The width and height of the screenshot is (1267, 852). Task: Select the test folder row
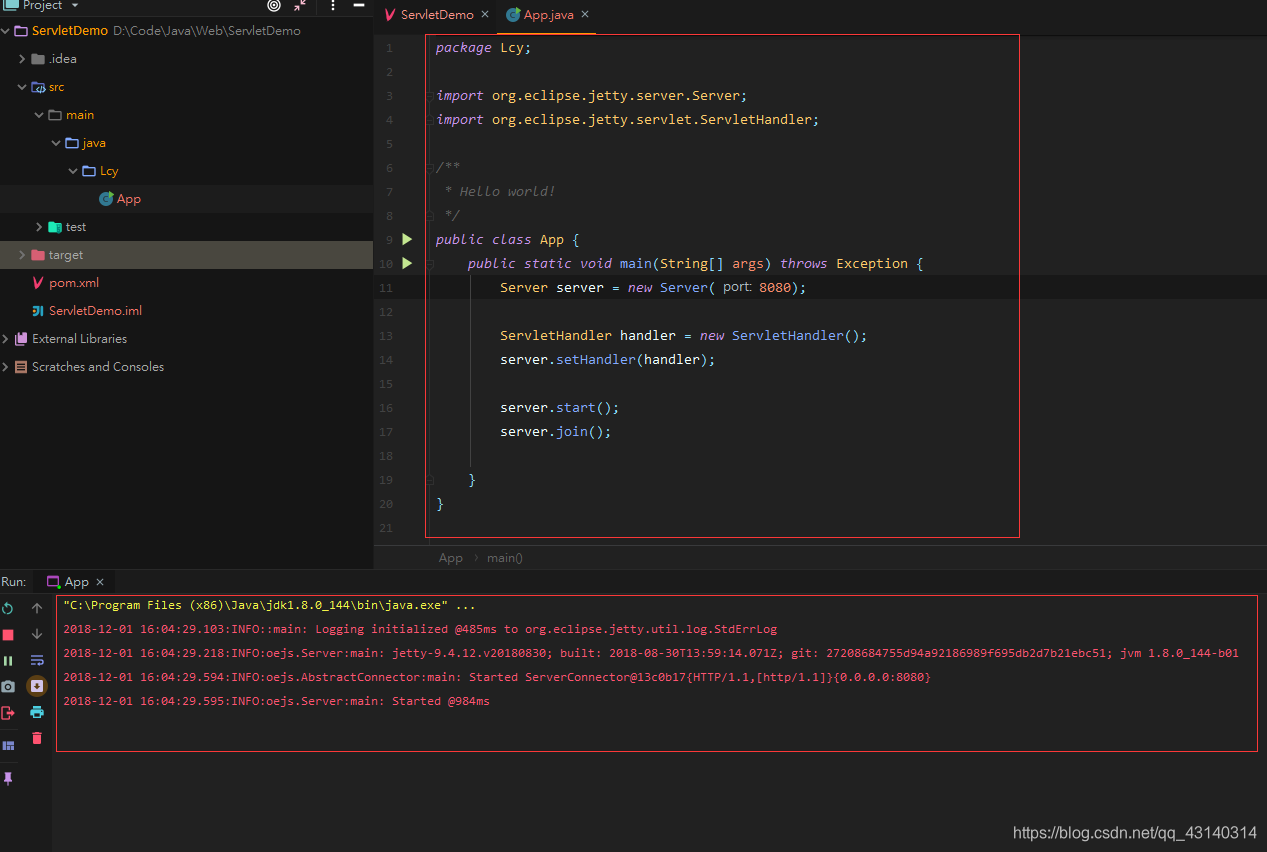[x=186, y=227]
